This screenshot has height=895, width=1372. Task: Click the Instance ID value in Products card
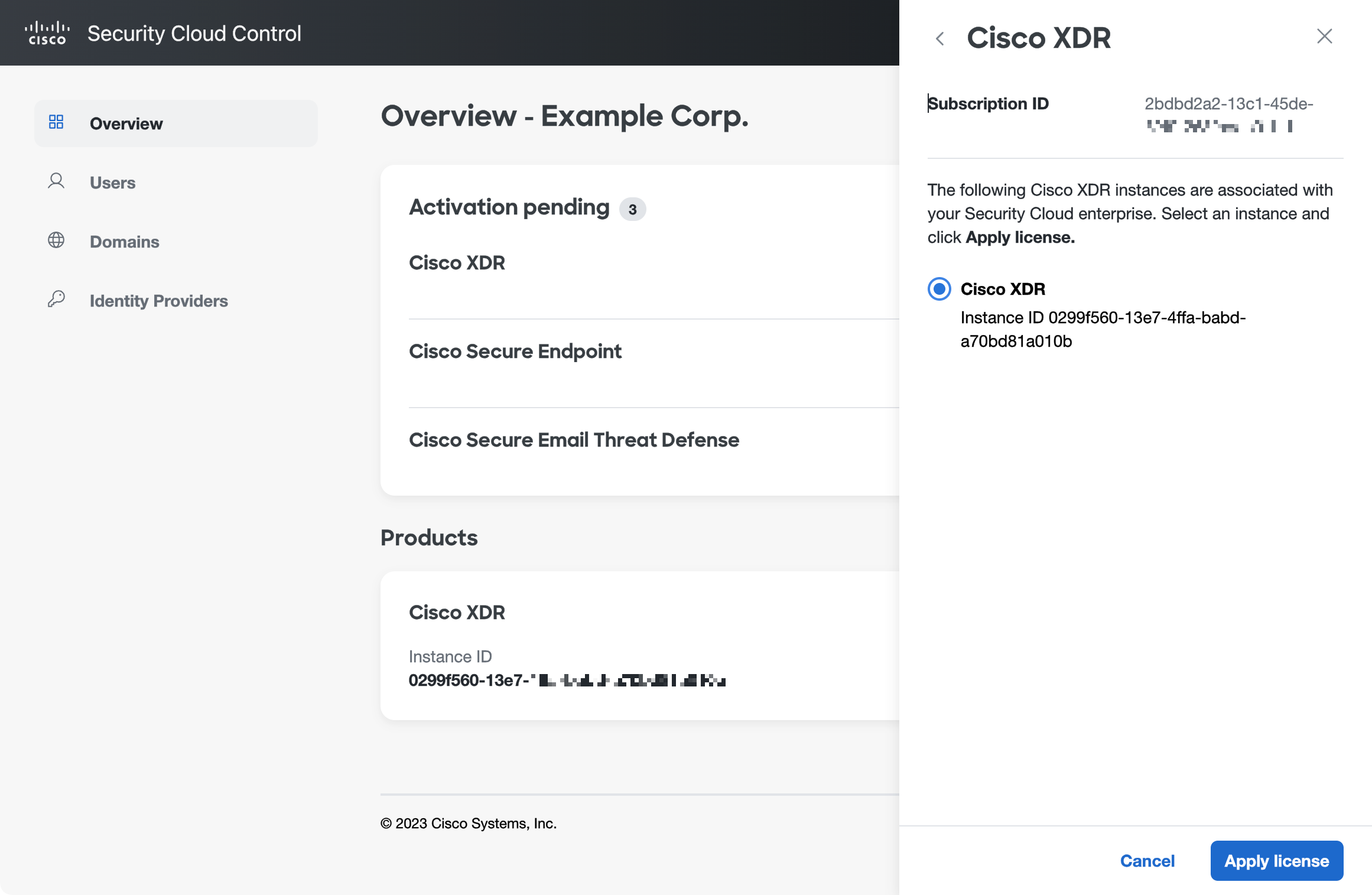pyautogui.click(x=567, y=681)
